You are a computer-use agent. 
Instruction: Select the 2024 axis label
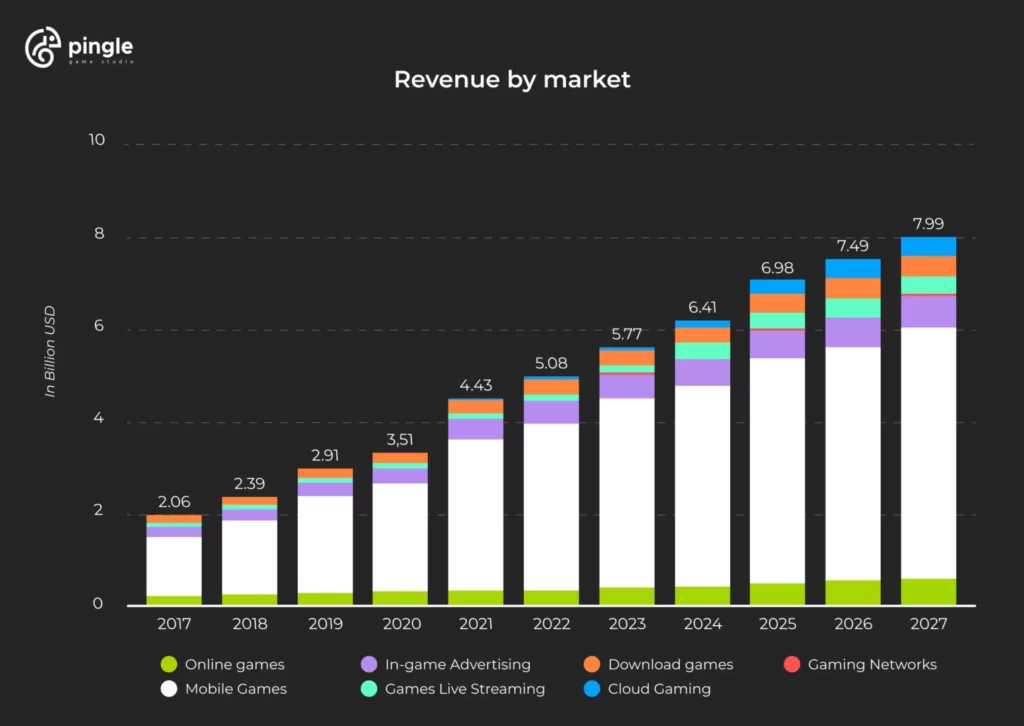pyautogui.click(x=703, y=623)
